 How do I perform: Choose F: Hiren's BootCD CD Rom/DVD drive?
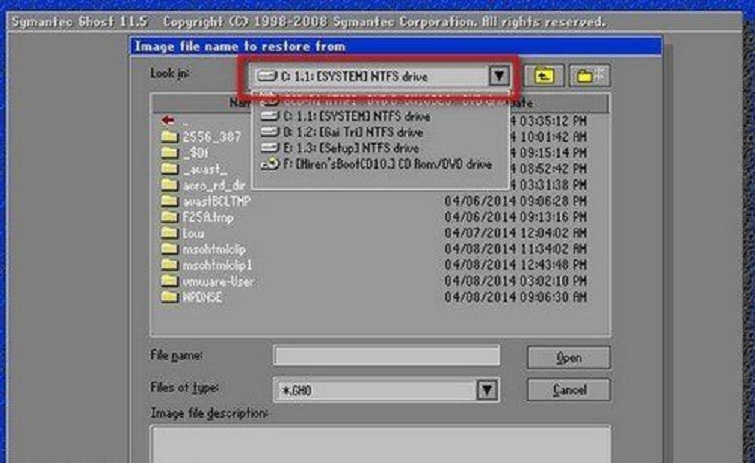click(x=375, y=163)
